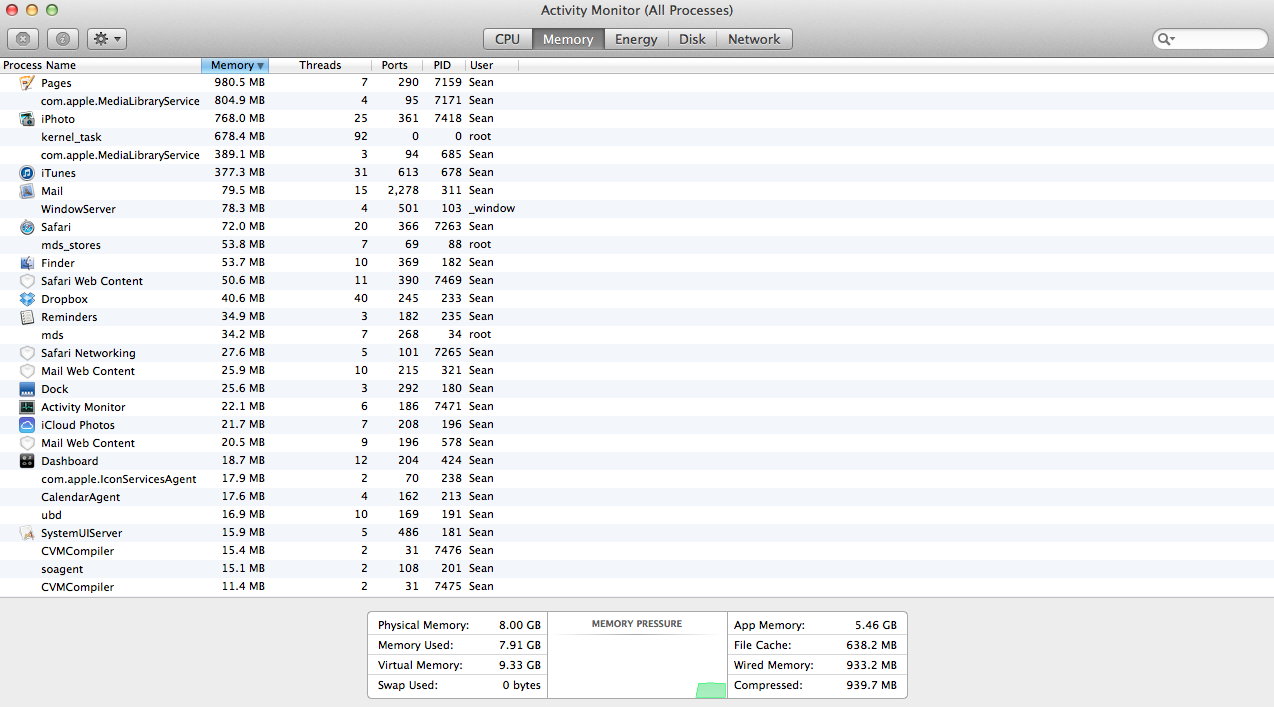Force quit process with the X toolbar button
1274x707 pixels.
pyautogui.click(x=23, y=39)
